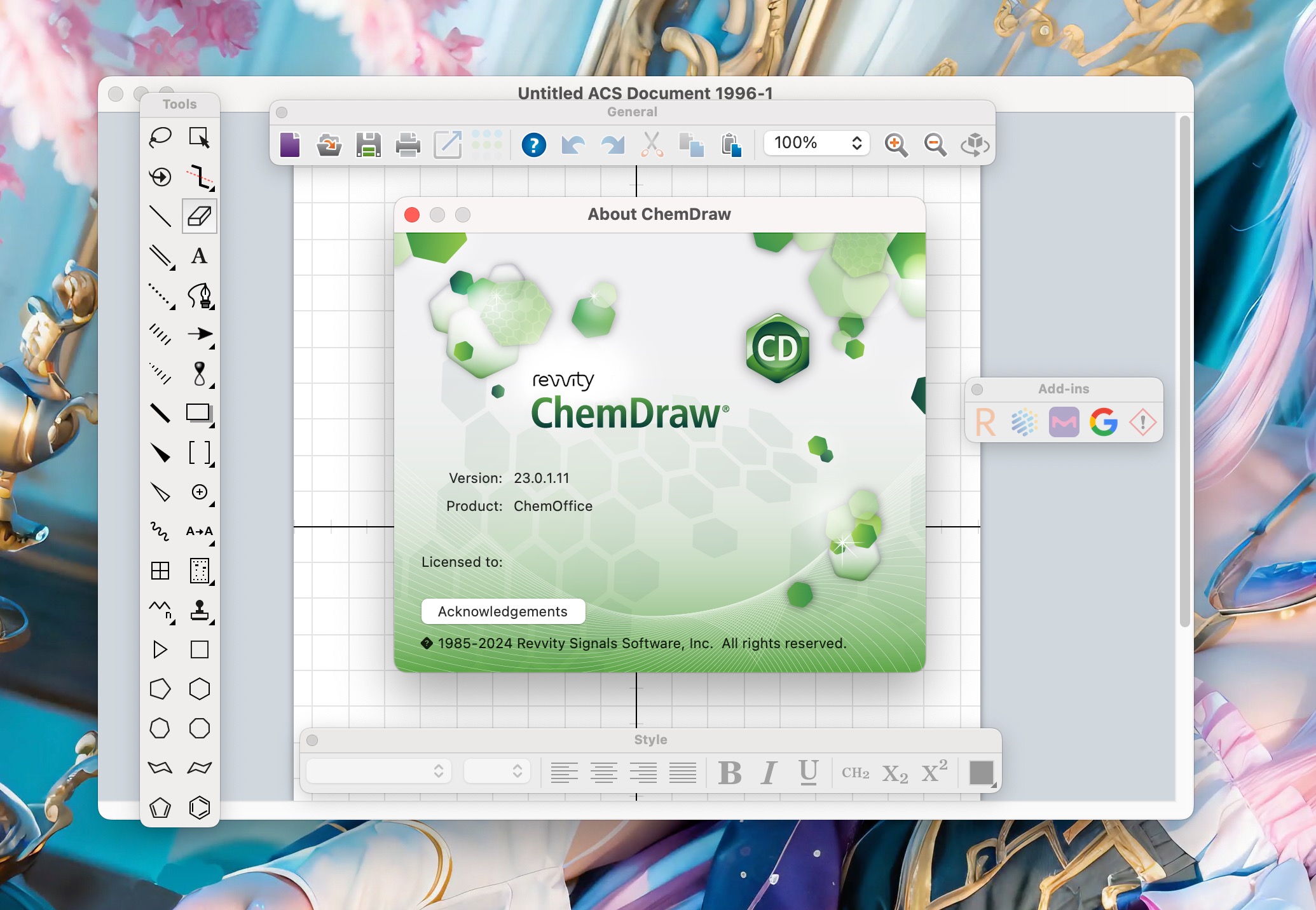The height and width of the screenshot is (910, 1316).
Task: Select the Solid Bond tool
Action: point(160,216)
